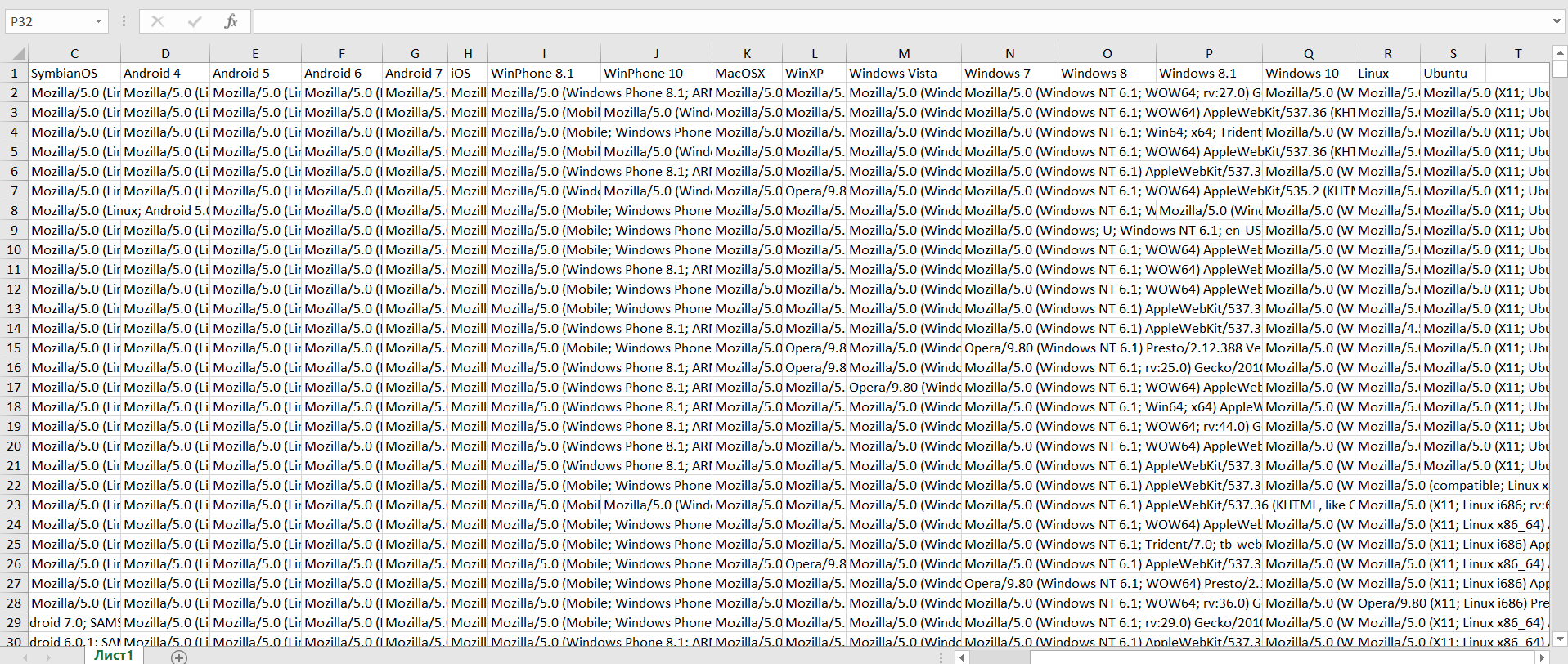1568x664 pixels.
Task: Select the Ubuntu header cell
Action: (1453, 73)
